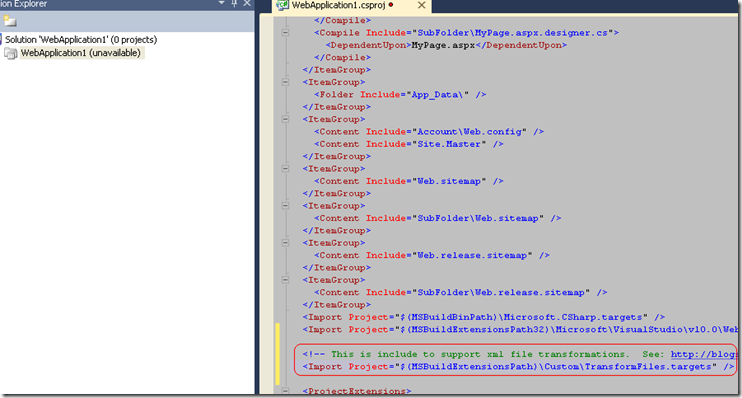Click the Folder Include="App_Data\" line

point(400,95)
